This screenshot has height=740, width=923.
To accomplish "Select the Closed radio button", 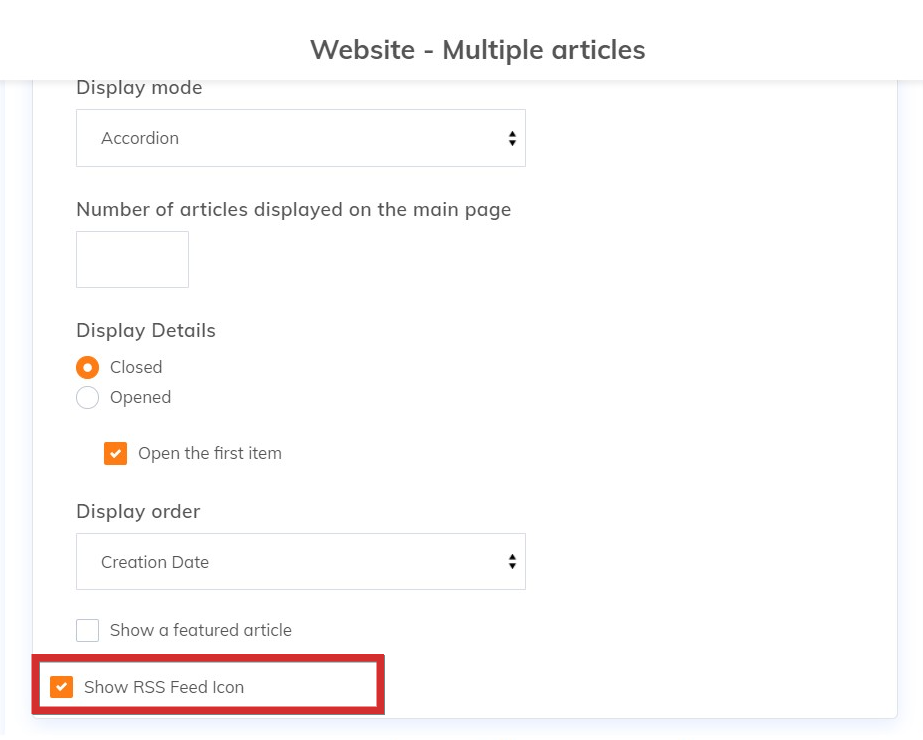I will pyautogui.click(x=88, y=367).
